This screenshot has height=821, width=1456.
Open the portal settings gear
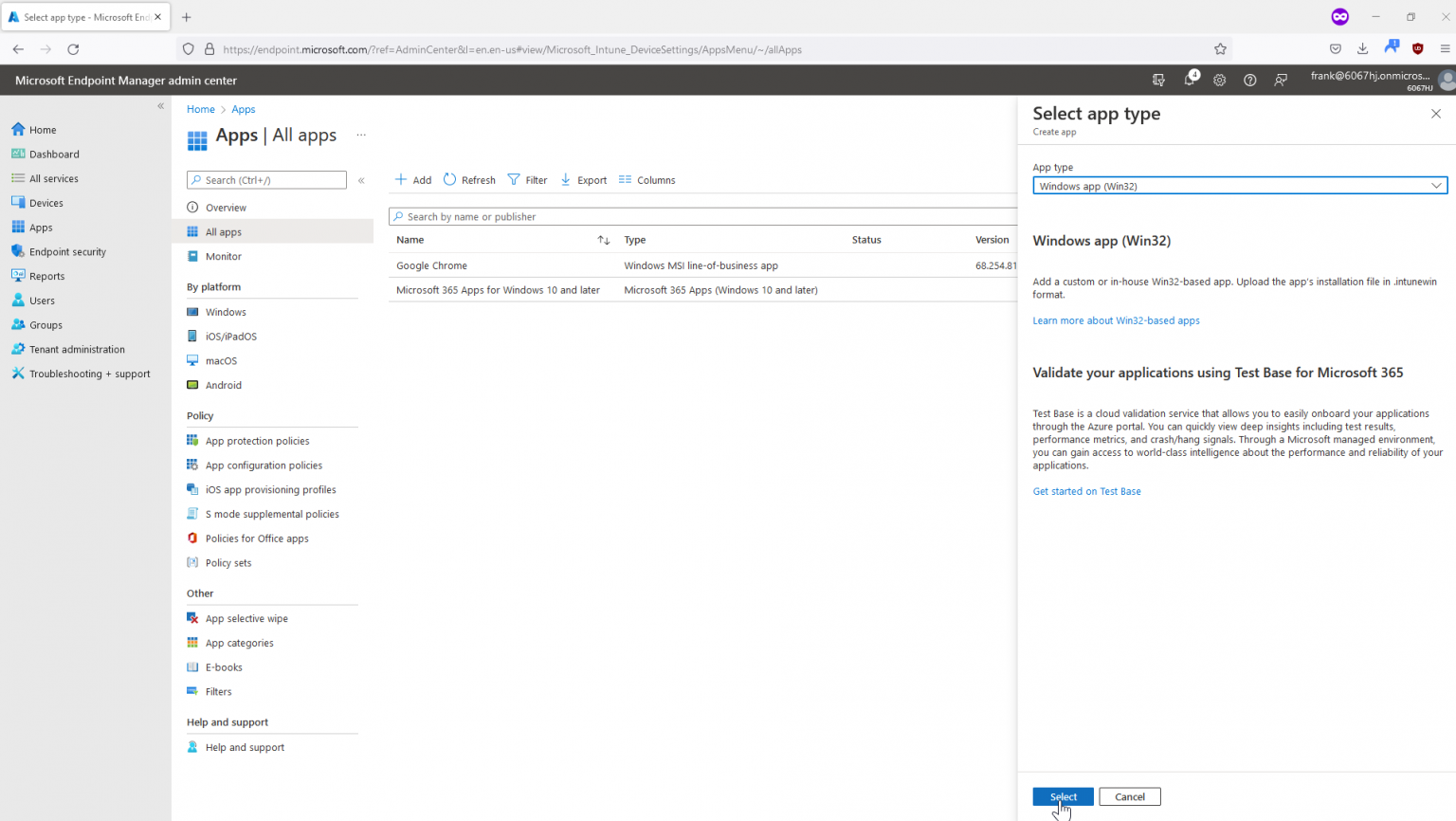tap(1219, 81)
